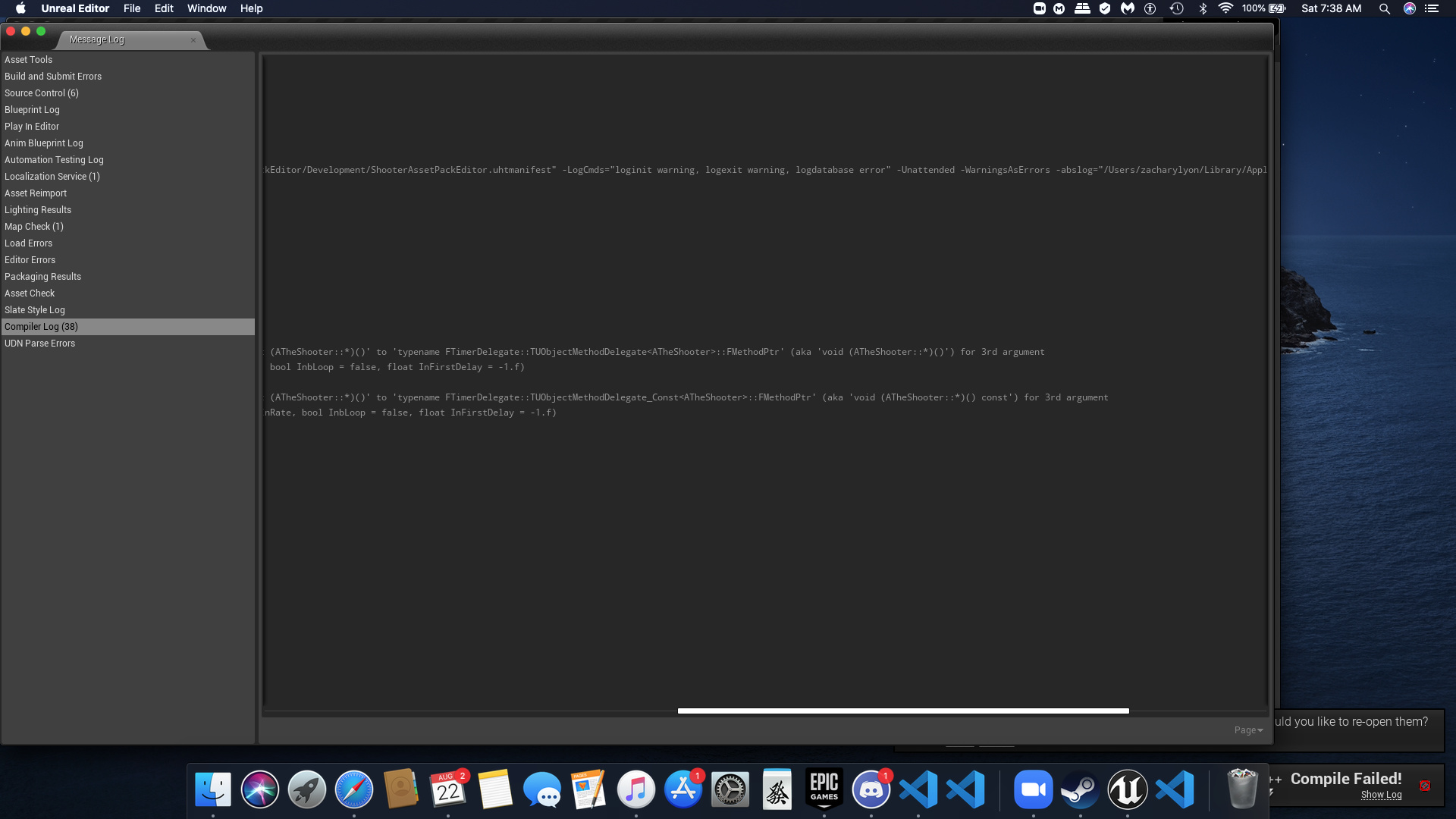Click the App Store dock icon
Image resolution: width=1456 pixels, height=819 pixels.
click(682, 790)
